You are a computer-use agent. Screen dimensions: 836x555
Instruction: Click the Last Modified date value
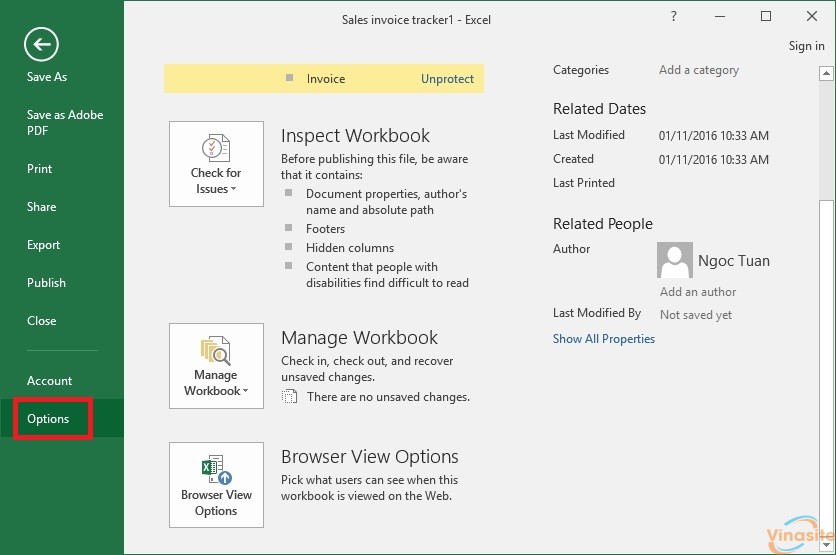click(713, 135)
